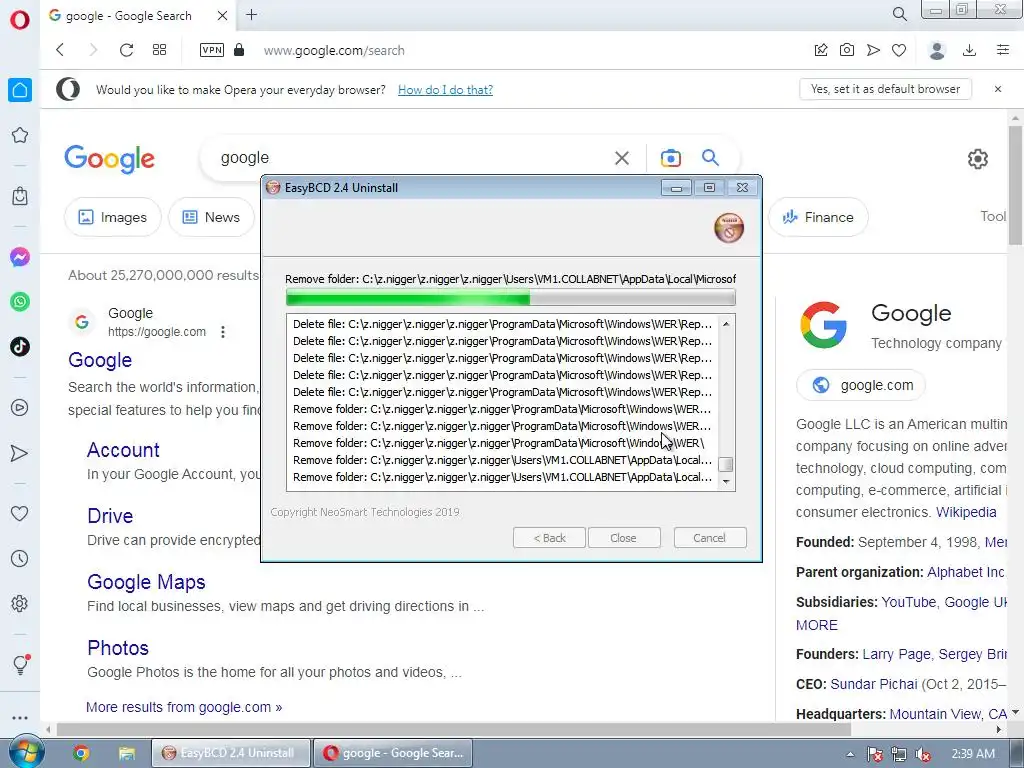Open the Account sitelink result
Screen dimensions: 1024x768
(123, 450)
